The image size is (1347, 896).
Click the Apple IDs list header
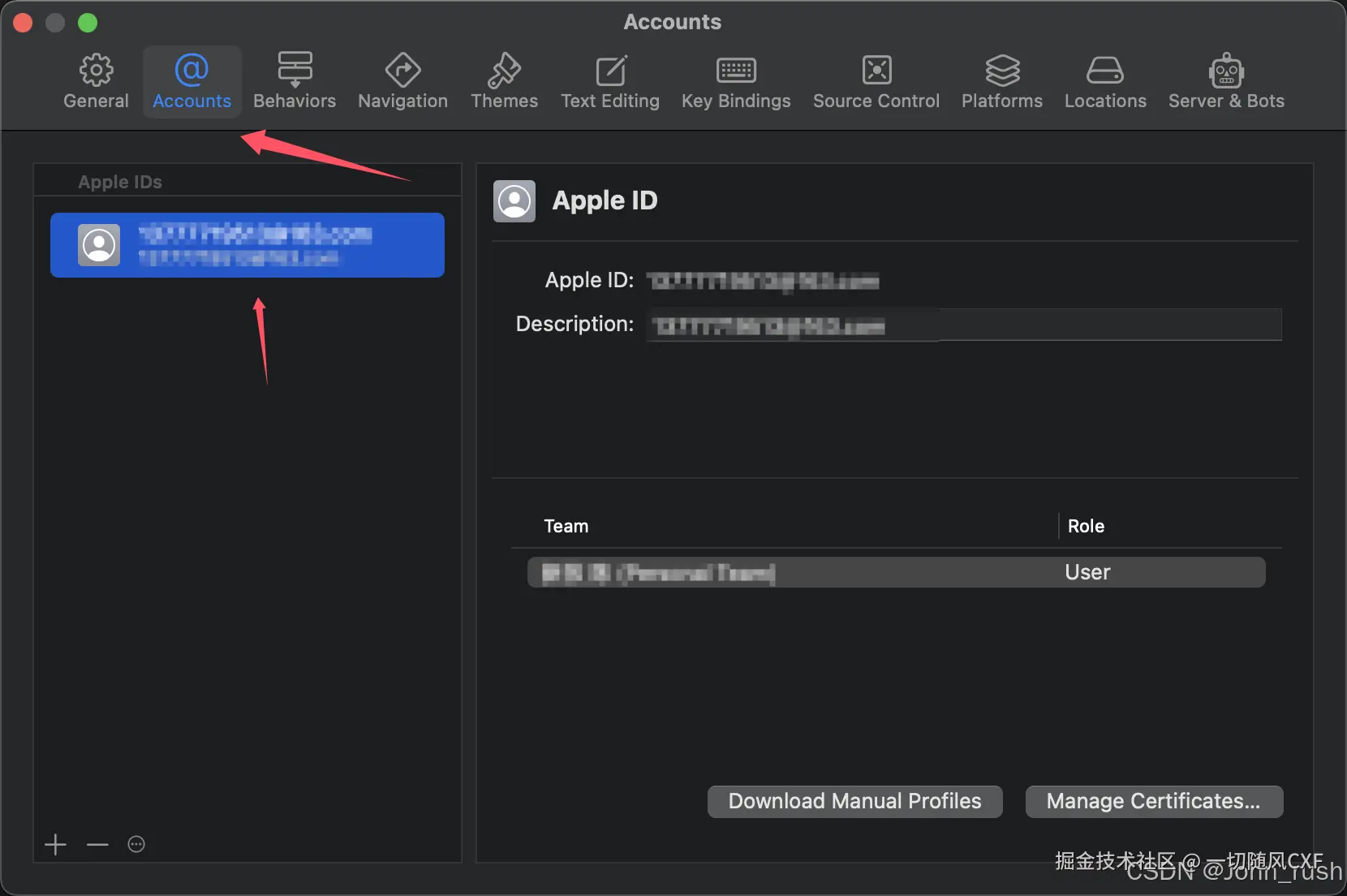pyautogui.click(x=120, y=182)
